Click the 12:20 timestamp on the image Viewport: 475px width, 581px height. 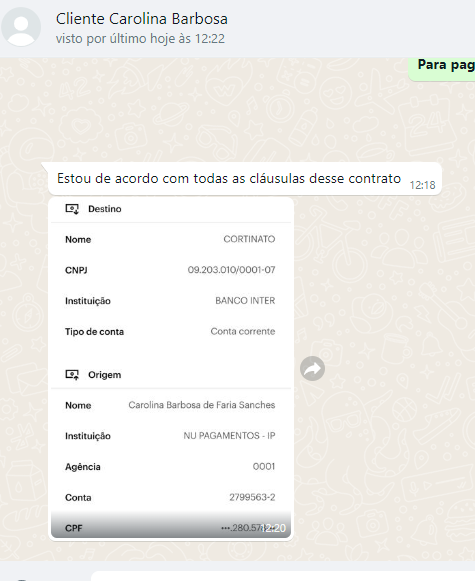click(x=275, y=528)
